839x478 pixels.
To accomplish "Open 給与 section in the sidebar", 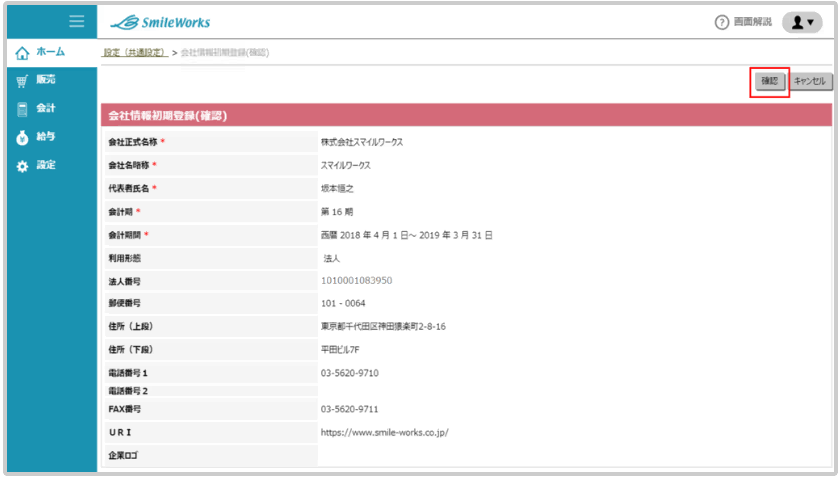I will 46,137.
